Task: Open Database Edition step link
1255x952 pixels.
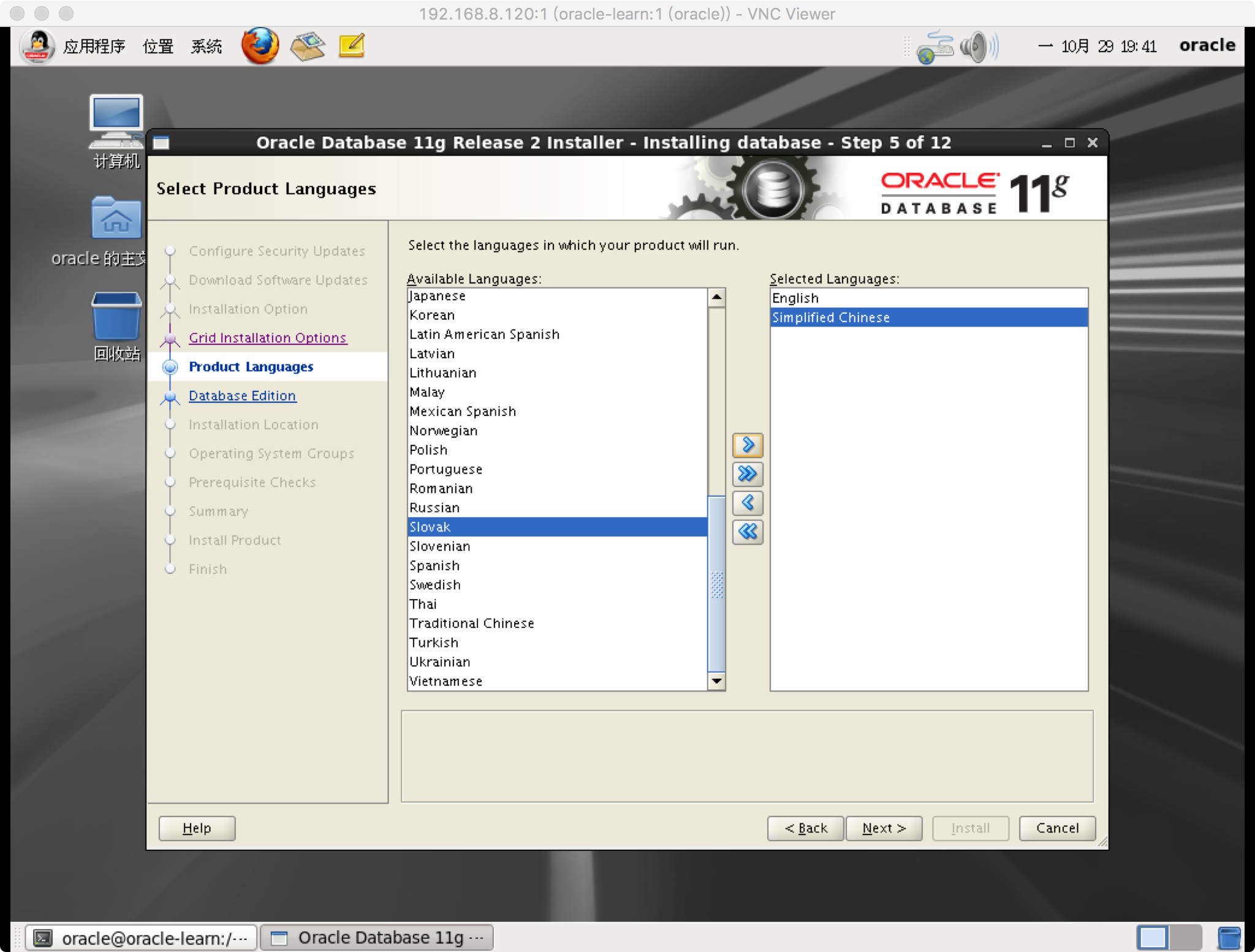Action: click(242, 396)
